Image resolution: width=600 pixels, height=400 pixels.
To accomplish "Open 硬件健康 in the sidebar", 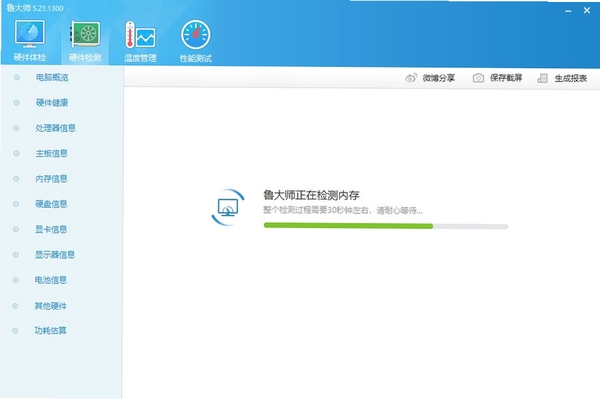I will coord(52,103).
